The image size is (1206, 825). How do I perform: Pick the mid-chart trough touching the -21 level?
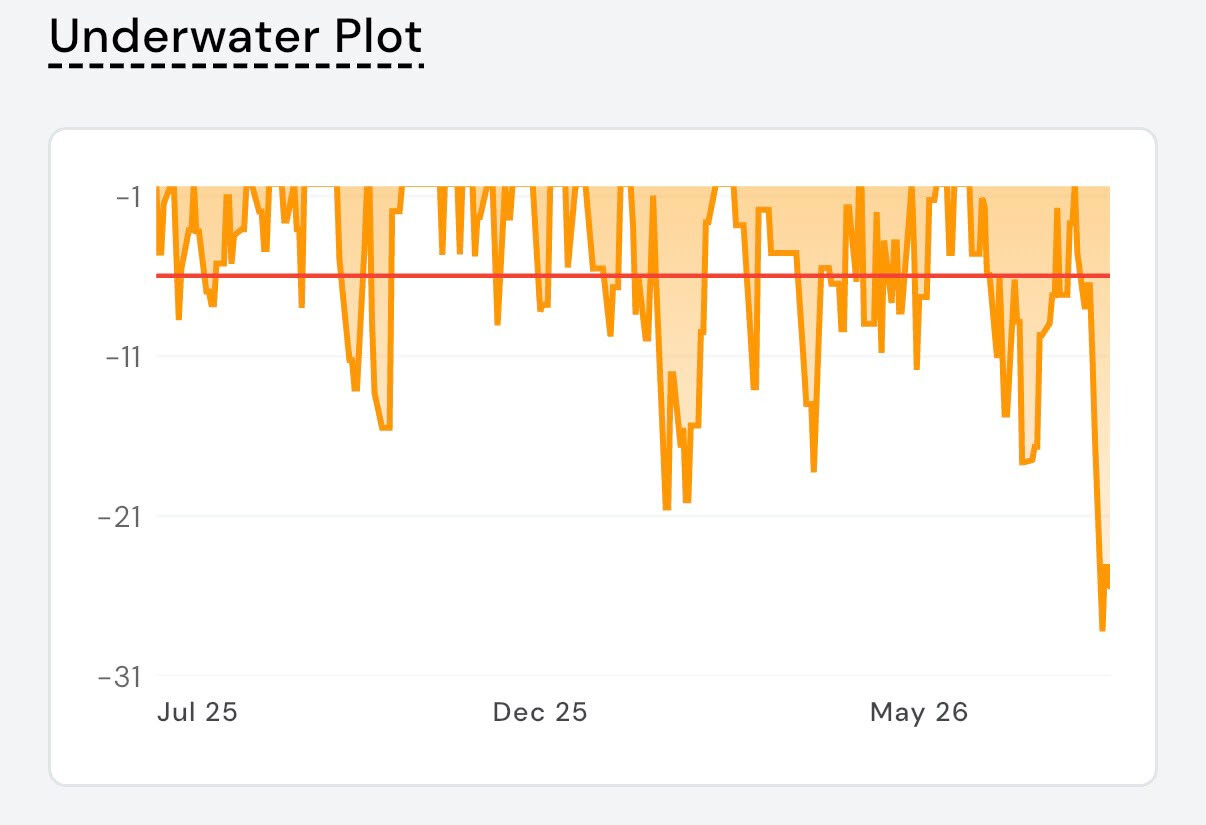pos(667,508)
